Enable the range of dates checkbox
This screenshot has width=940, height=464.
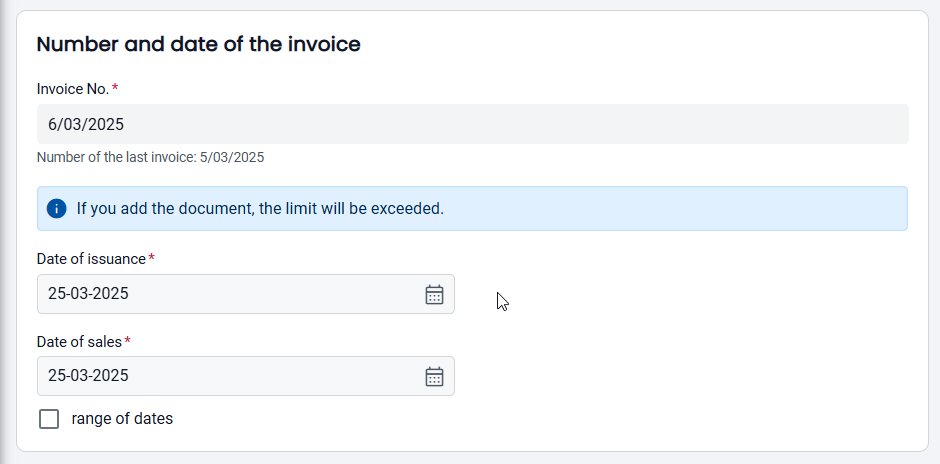[x=49, y=419]
